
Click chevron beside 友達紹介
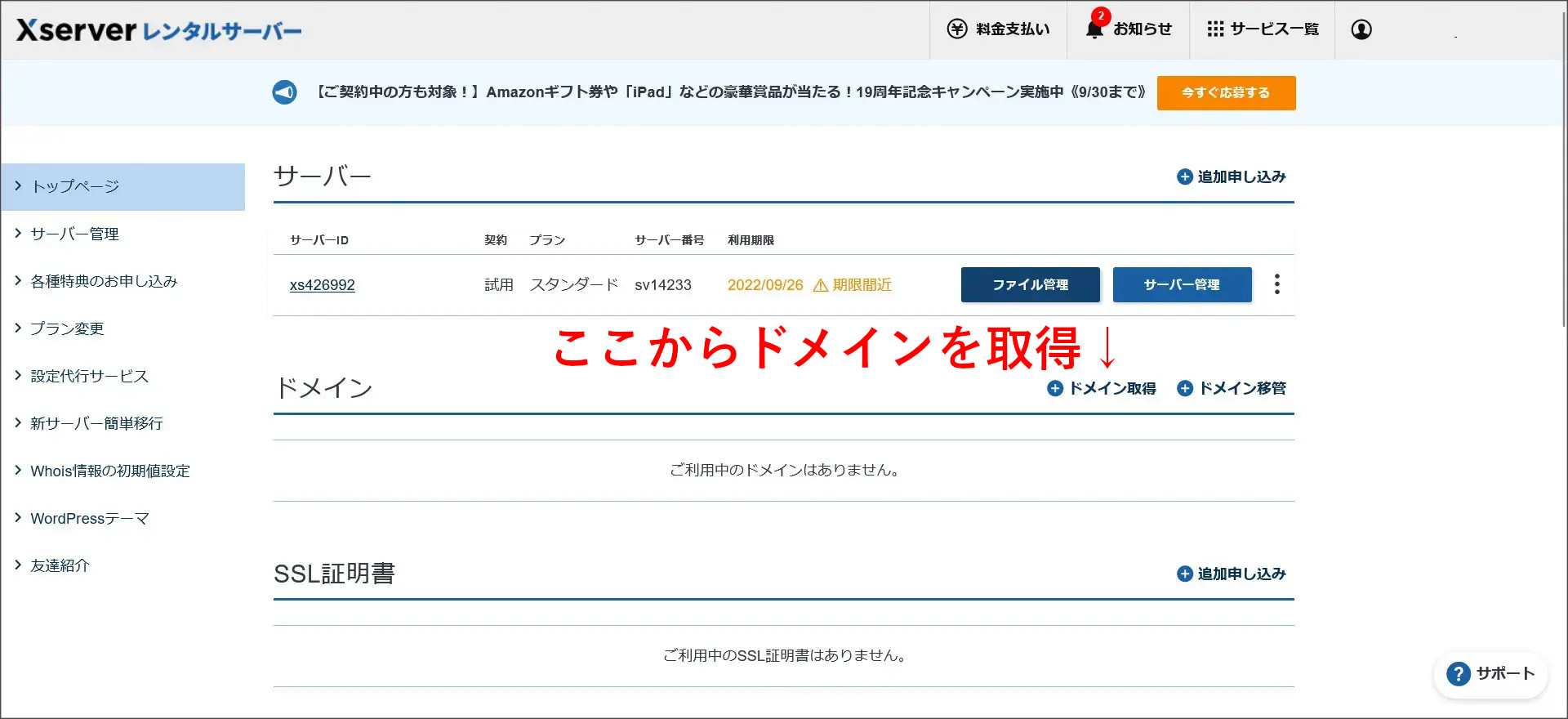[x=18, y=565]
